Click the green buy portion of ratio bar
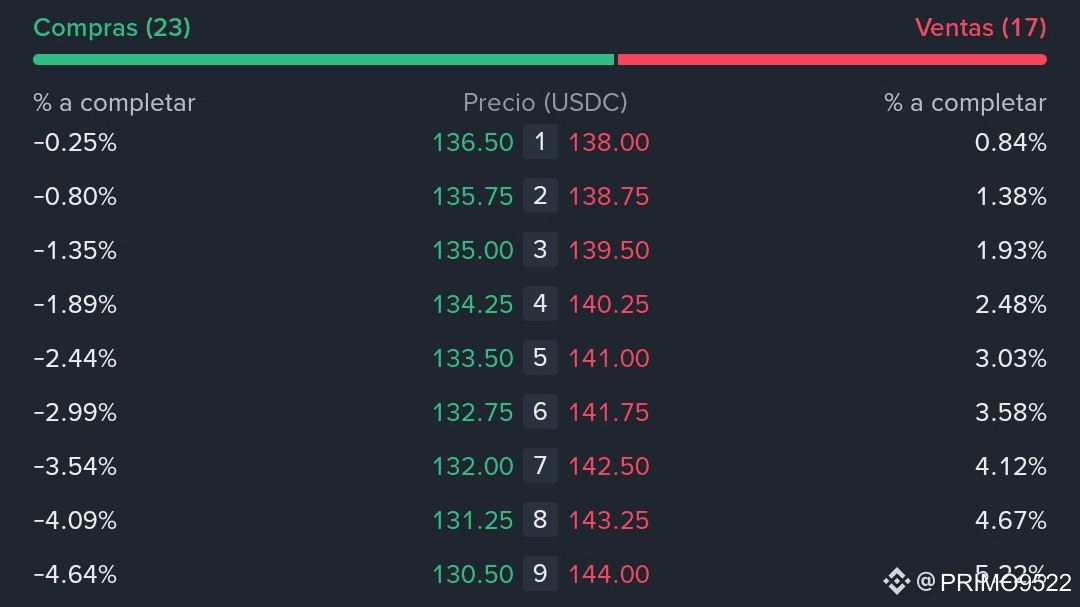The height and width of the screenshot is (607, 1080). tap(323, 60)
